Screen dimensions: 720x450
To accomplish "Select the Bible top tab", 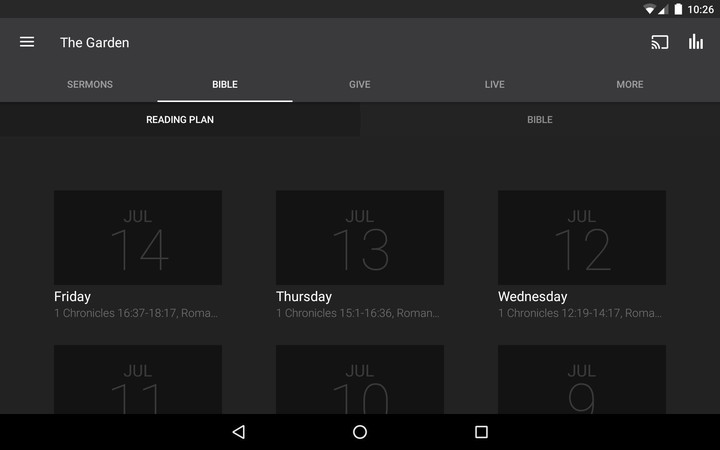I will (x=225, y=85).
